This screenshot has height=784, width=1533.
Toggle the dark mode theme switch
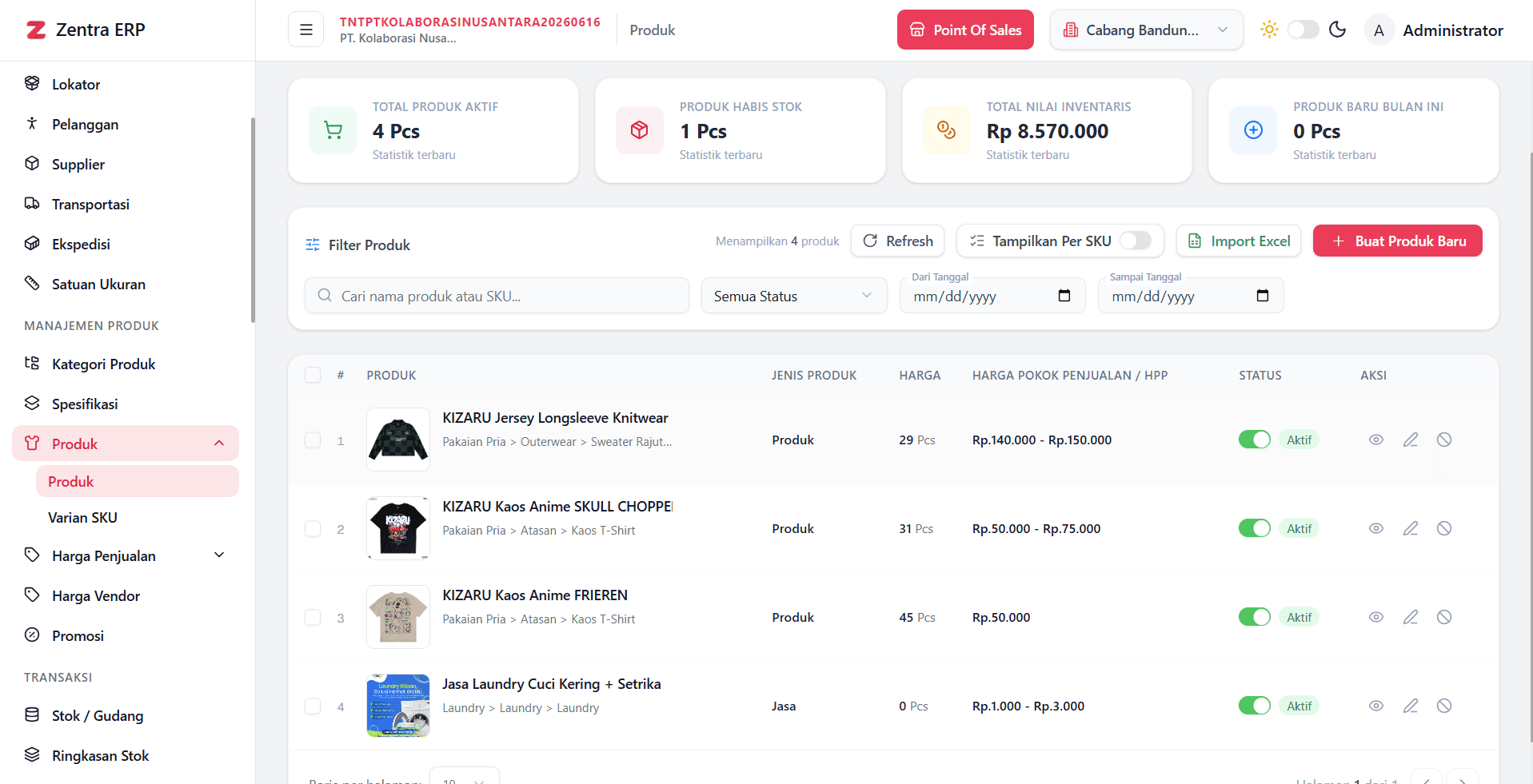pos(1303,30)
